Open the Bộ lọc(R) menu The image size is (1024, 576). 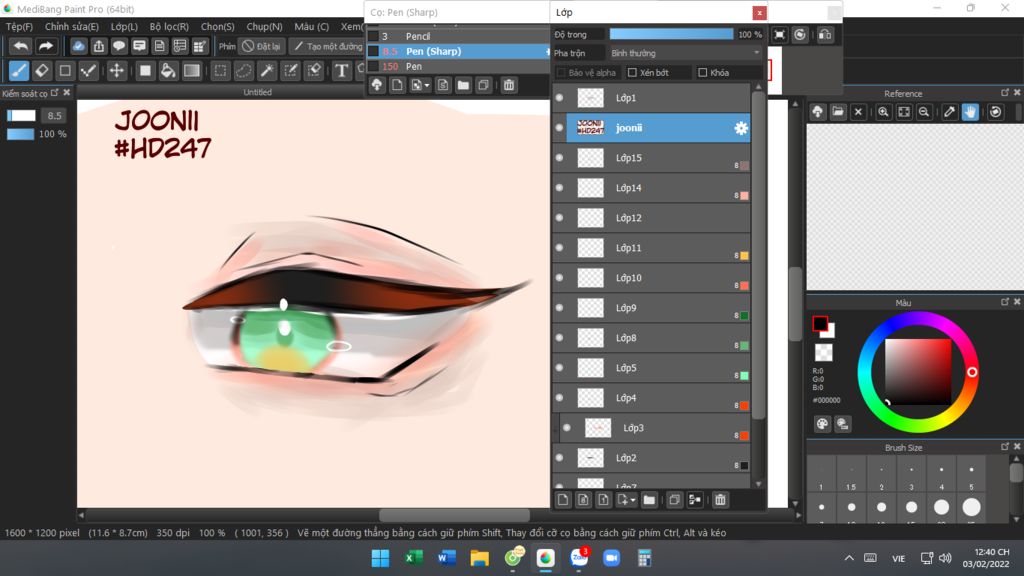pos(169,27)
